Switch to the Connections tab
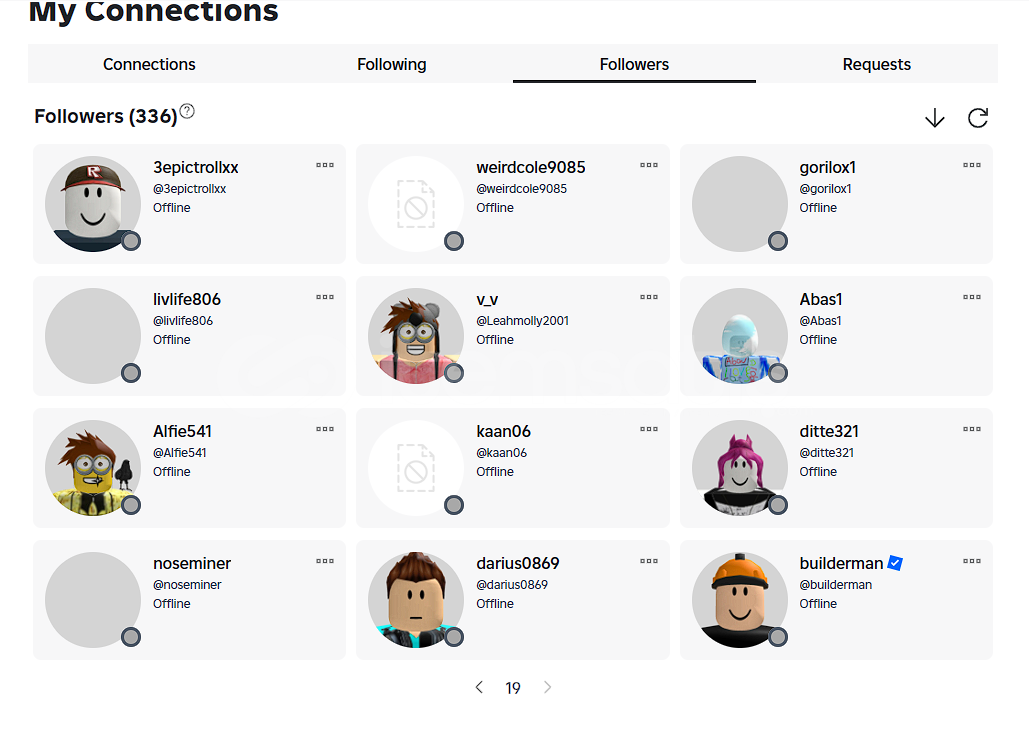1029x752 pixels. [x=149, y=64]
